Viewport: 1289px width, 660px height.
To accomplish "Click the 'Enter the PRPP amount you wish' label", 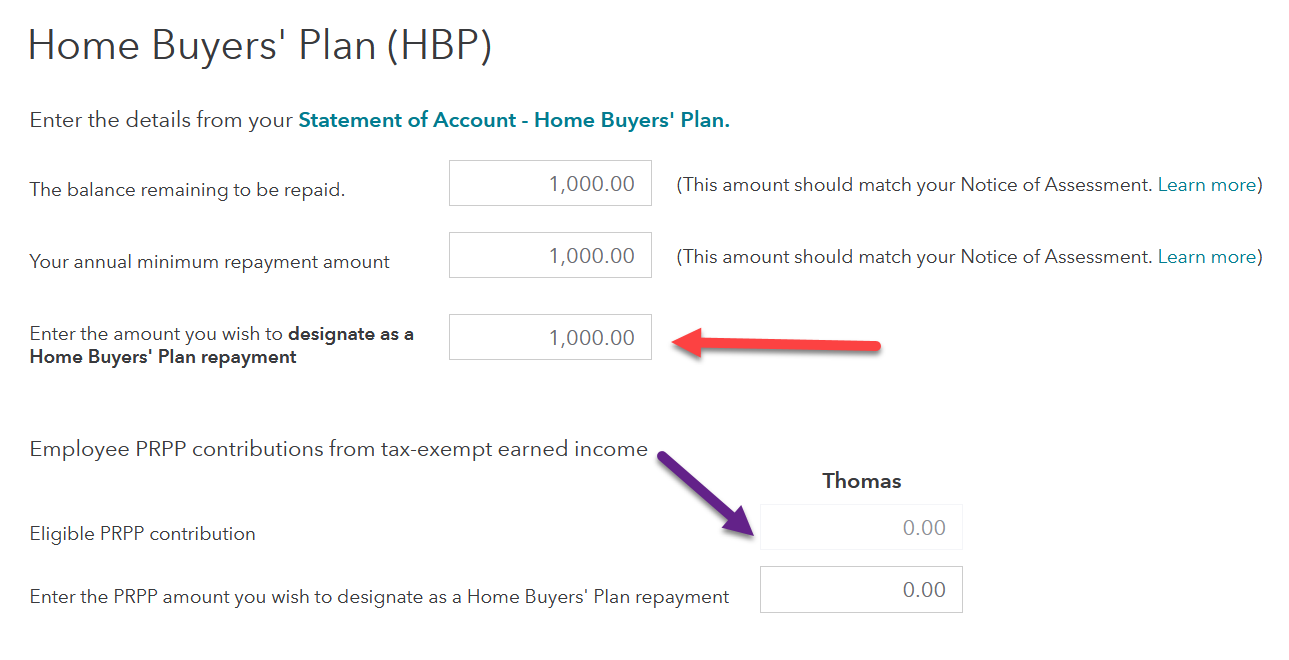I will click(x=379, y=597).
